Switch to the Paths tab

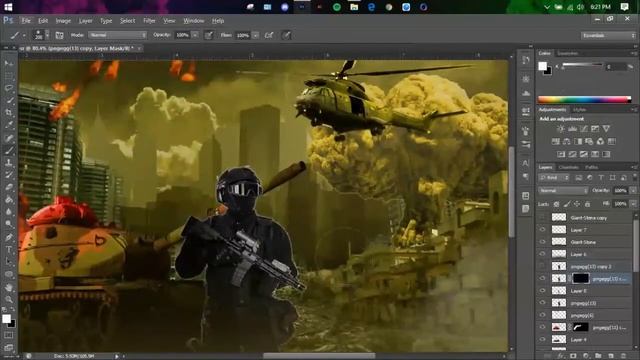pyautogui.click(x=591, y=167)
